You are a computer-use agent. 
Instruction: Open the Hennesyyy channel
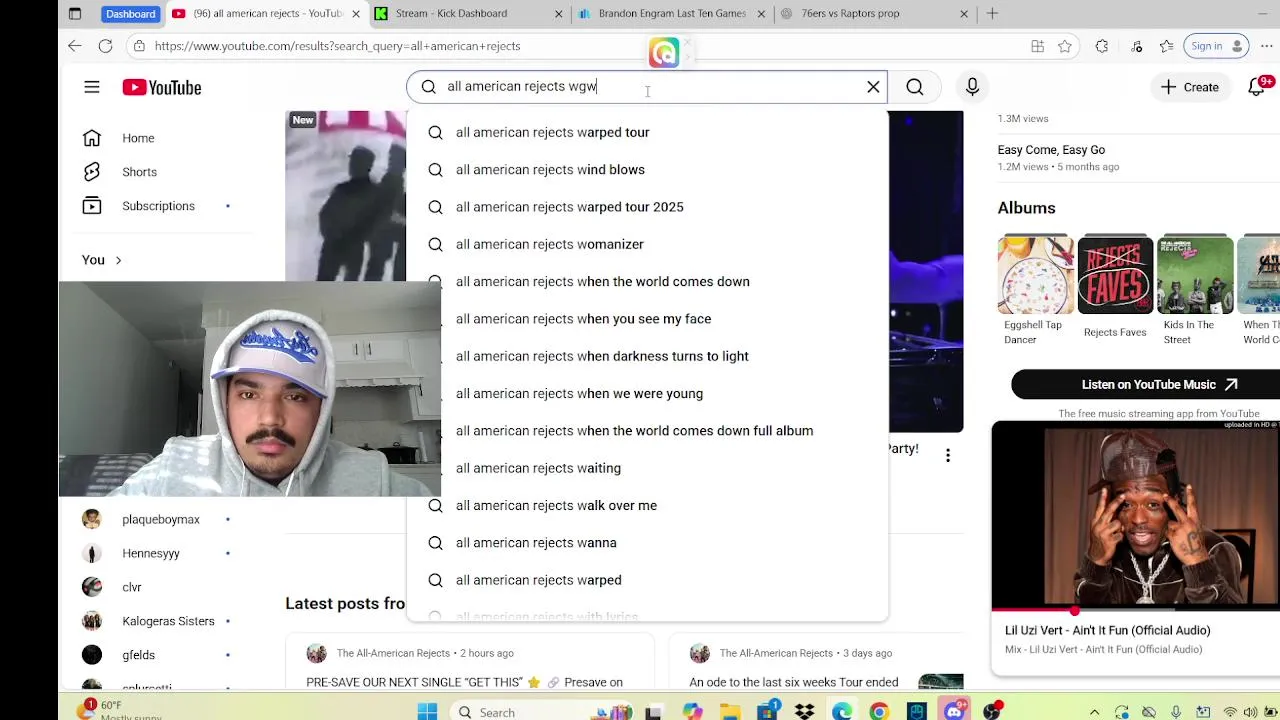[150, 553]
